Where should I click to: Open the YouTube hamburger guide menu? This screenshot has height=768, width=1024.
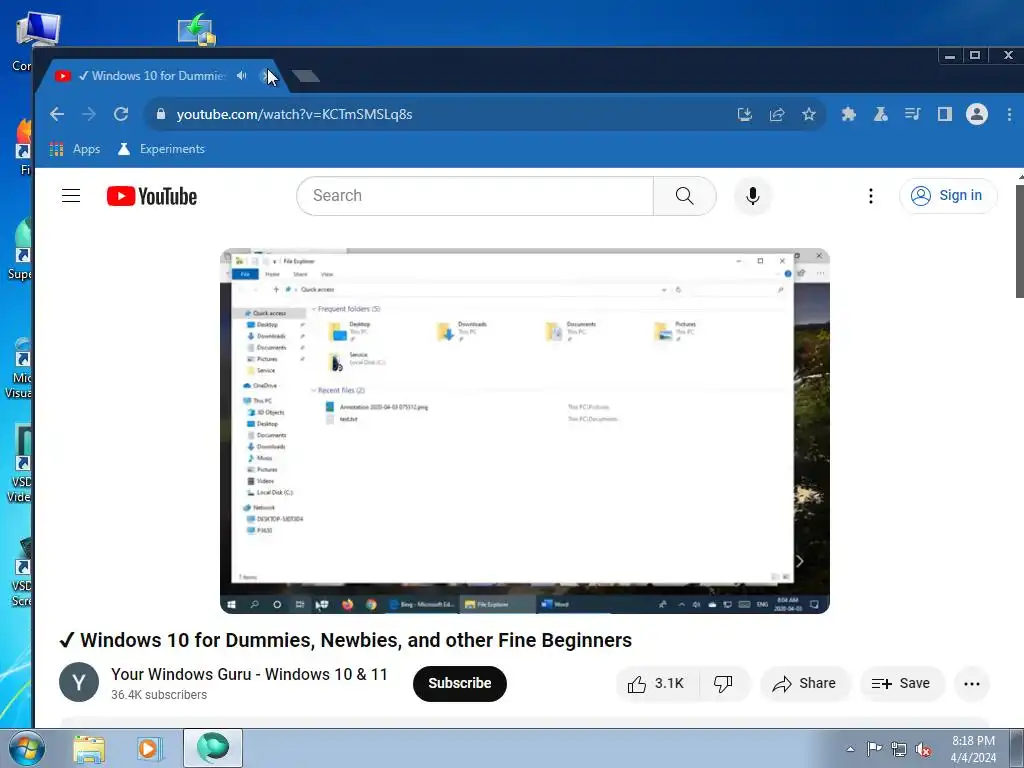tap(71, 195)
